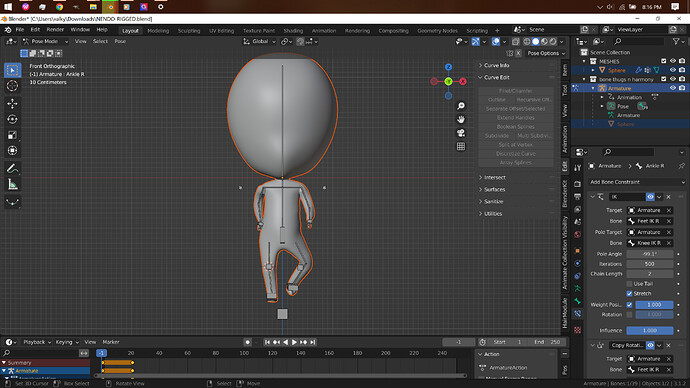Click the Boolean Splines button
690x388 pixels.
point(516,127)
